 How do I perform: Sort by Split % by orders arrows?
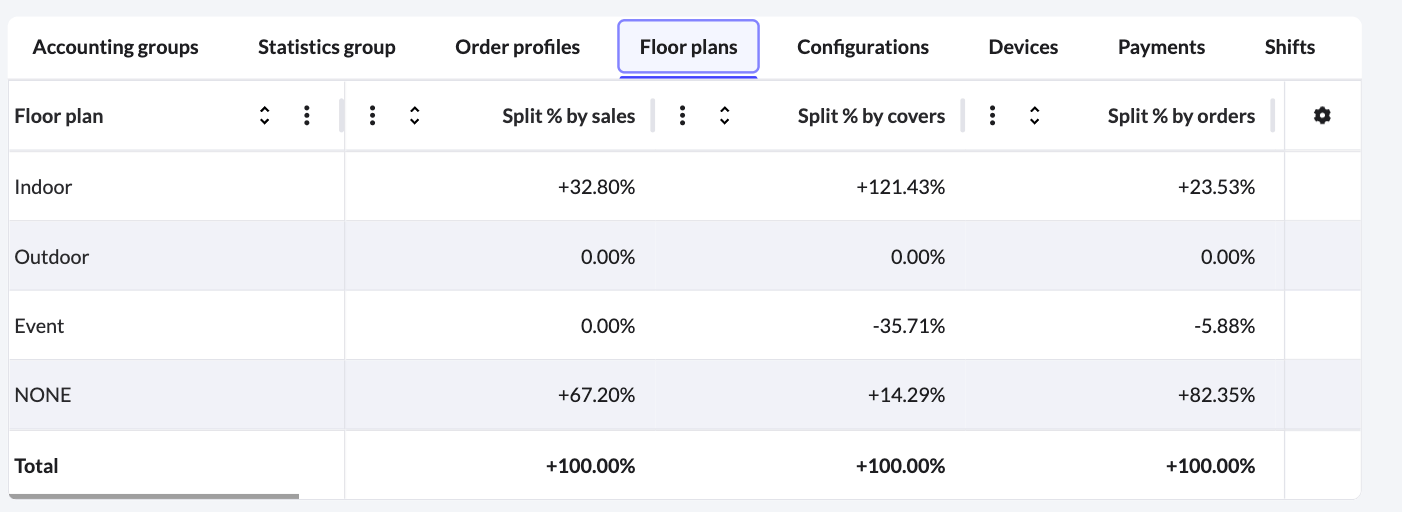click(1034, 116)
